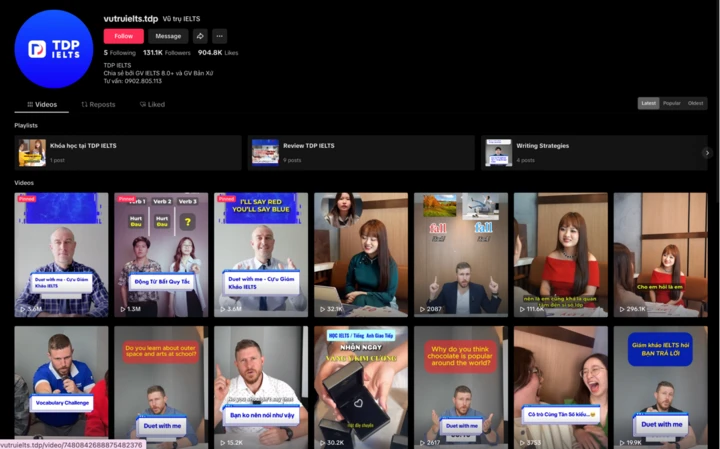The height and width of the screenshot is (449, 720).
Task: Sort videos by Oldest
Action: (x=695, y=103)
